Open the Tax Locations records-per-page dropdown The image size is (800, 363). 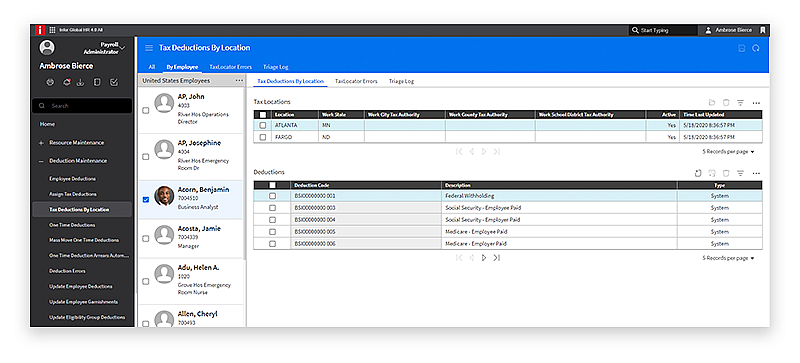[728, 152]
